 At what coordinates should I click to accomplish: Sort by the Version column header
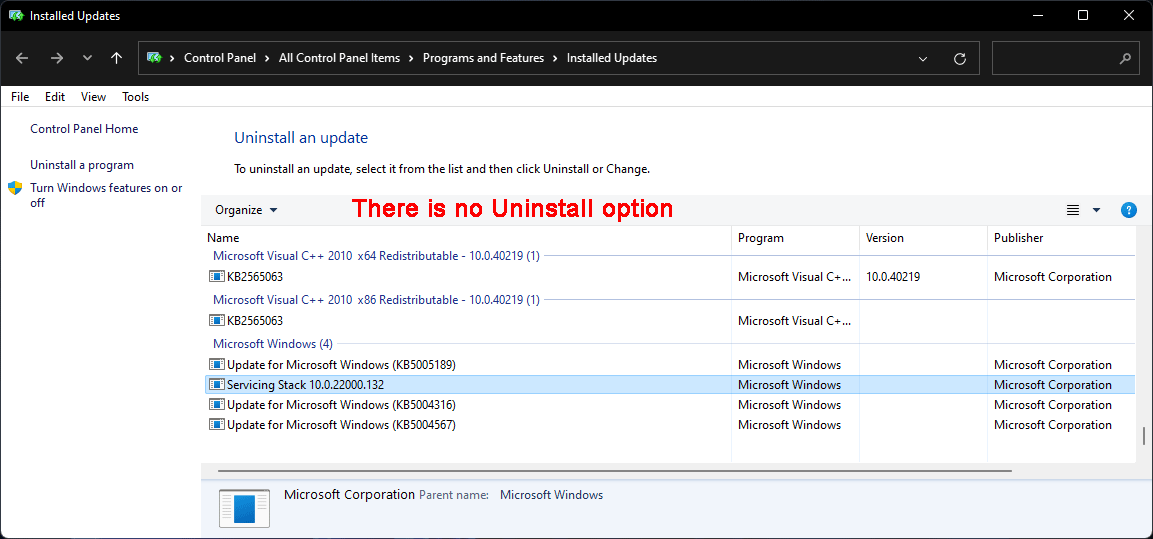(x=923, y=238)
